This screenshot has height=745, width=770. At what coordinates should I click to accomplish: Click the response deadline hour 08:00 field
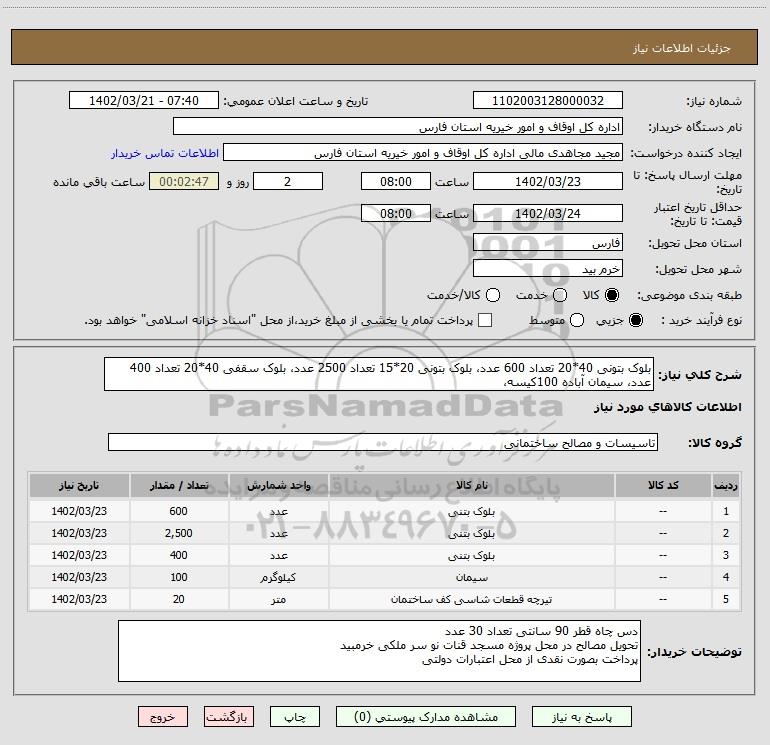pyautogui.click(x=396, y=181)
